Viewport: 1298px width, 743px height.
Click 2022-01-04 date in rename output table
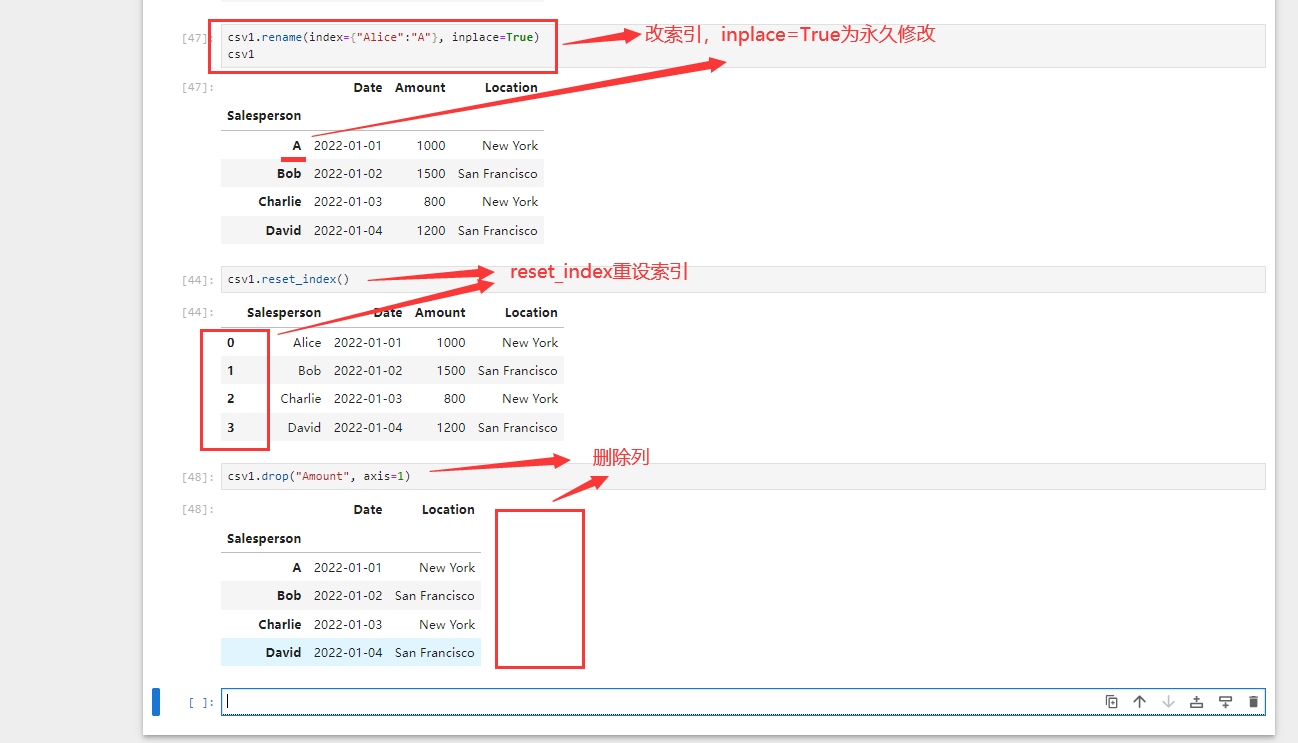(x=348, y=230)
